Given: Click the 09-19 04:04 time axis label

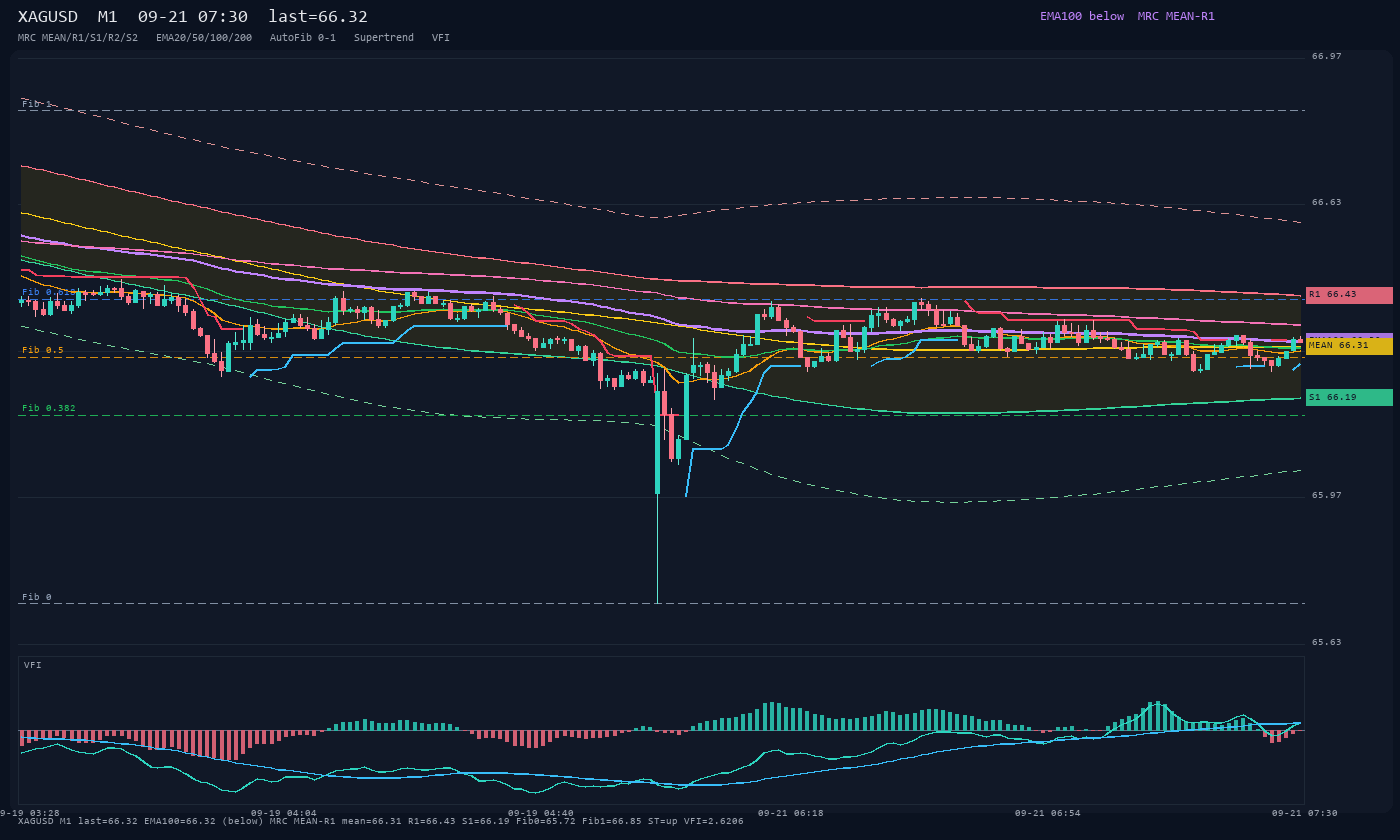Looking at the screenshot, I should coord(284,814).
